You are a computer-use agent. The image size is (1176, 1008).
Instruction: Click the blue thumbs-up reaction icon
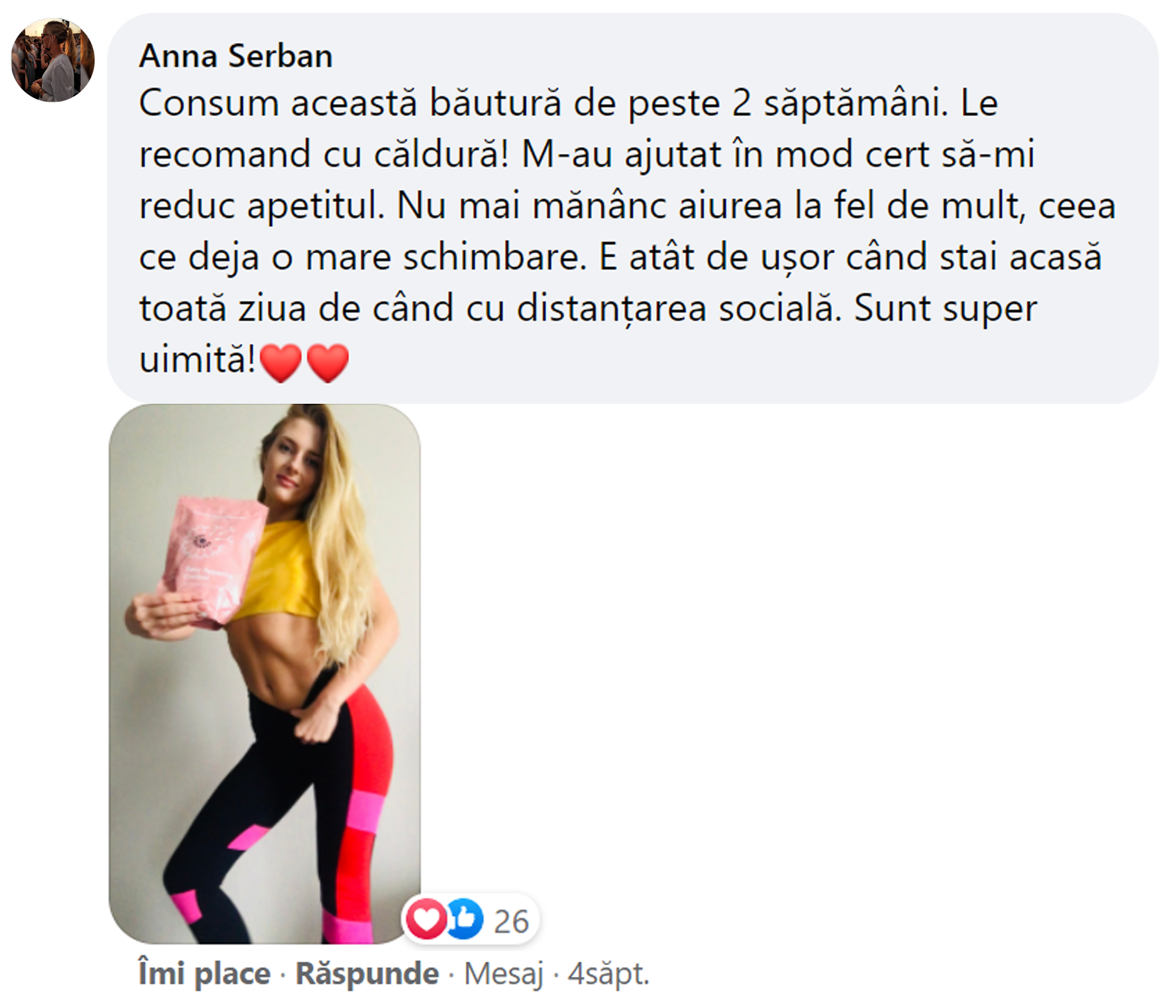[x=465, y=919]
